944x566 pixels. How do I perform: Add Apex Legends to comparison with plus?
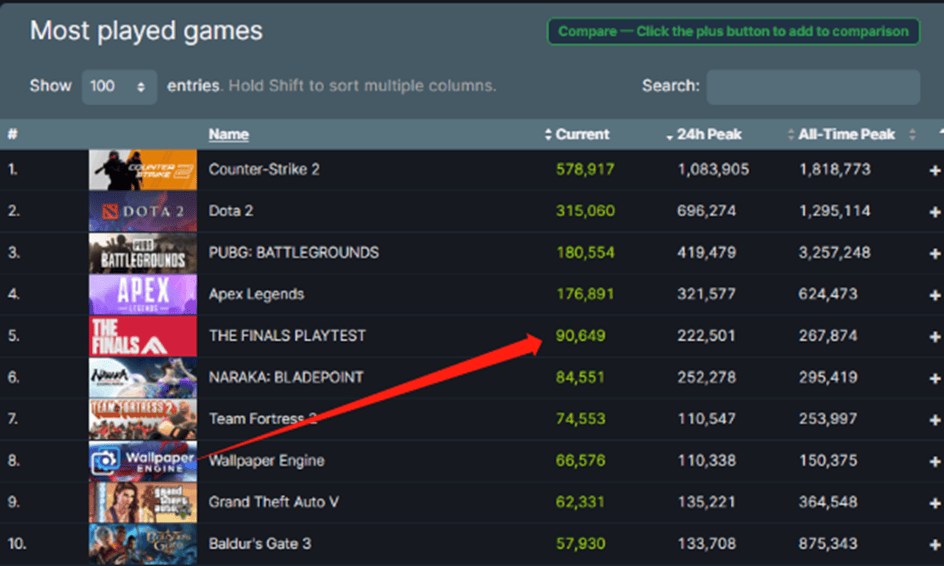(935, 295)
